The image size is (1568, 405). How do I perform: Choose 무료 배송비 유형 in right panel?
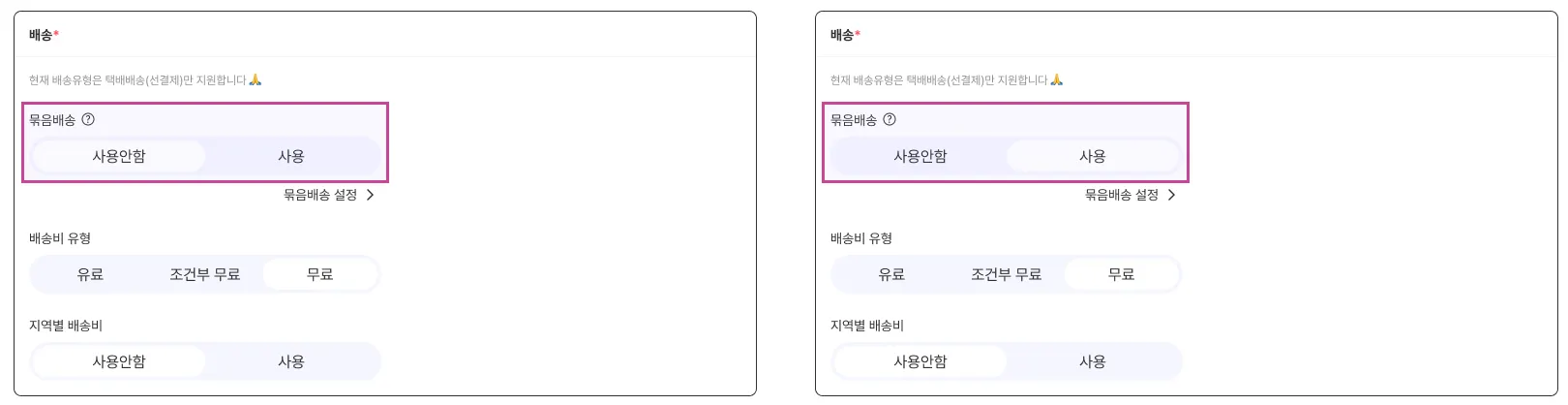coord(1122,274)
